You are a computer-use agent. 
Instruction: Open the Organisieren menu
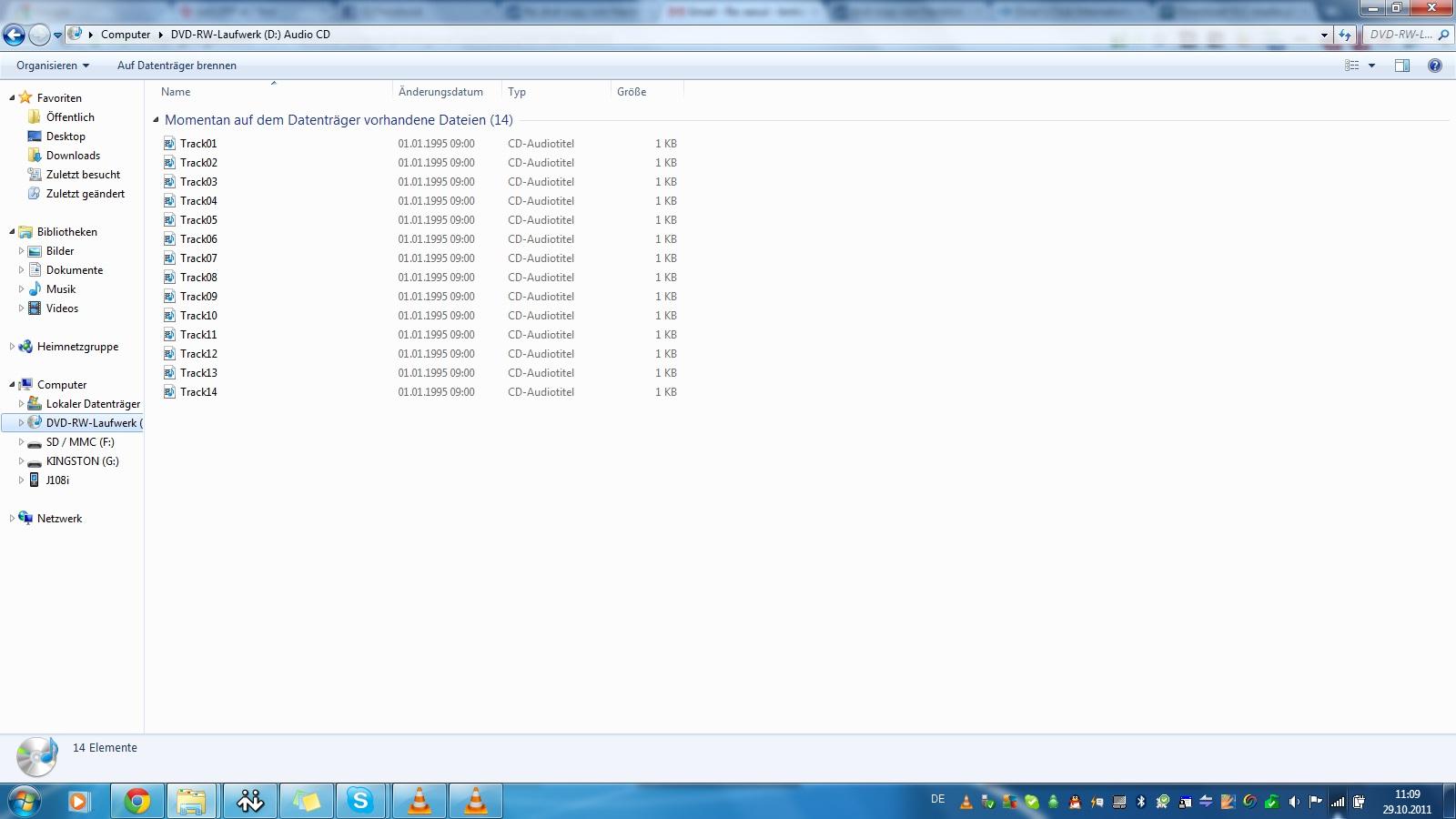53,66
